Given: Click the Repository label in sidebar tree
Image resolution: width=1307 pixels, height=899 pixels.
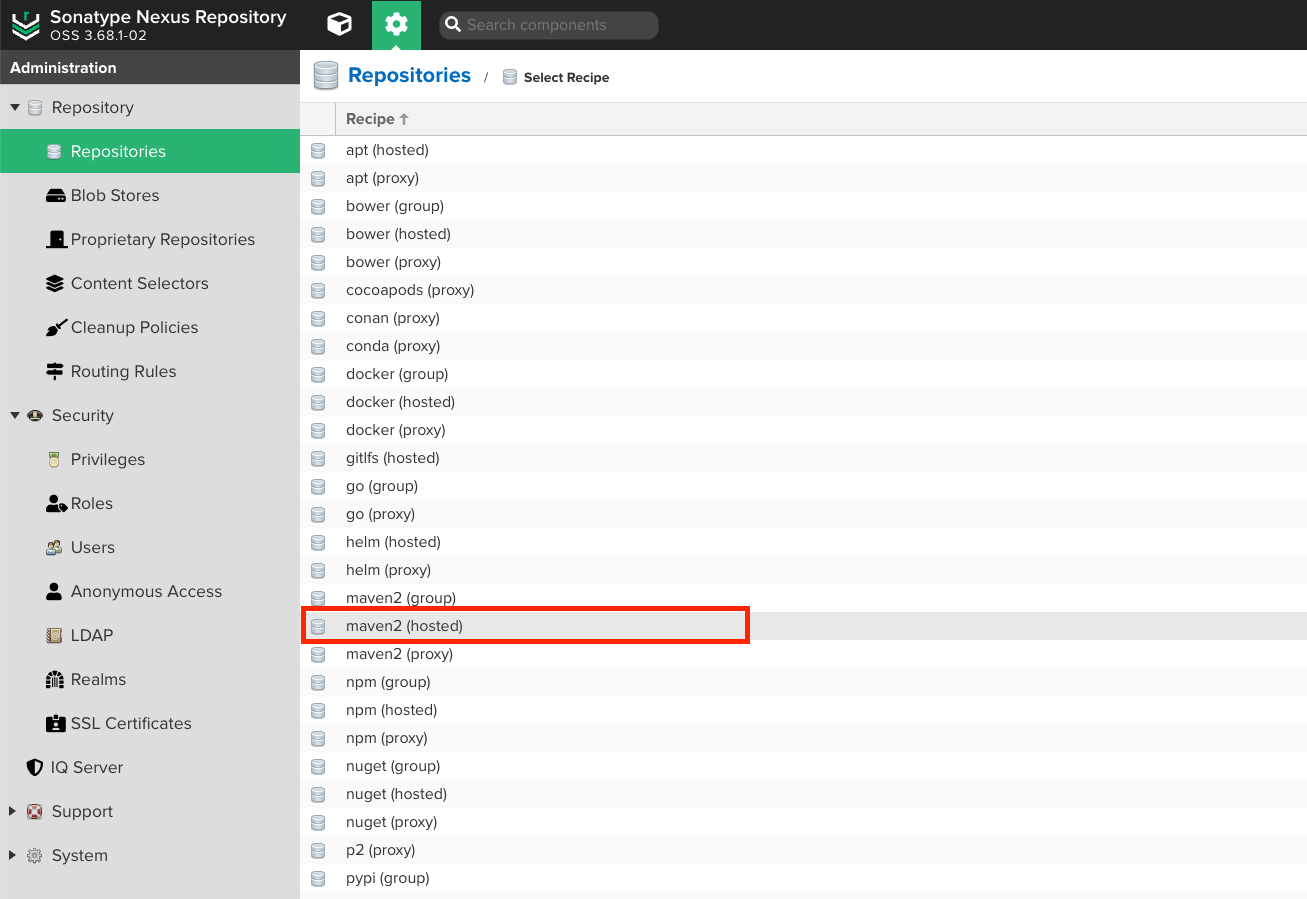Looking at the screenshot, I should 92,107.
